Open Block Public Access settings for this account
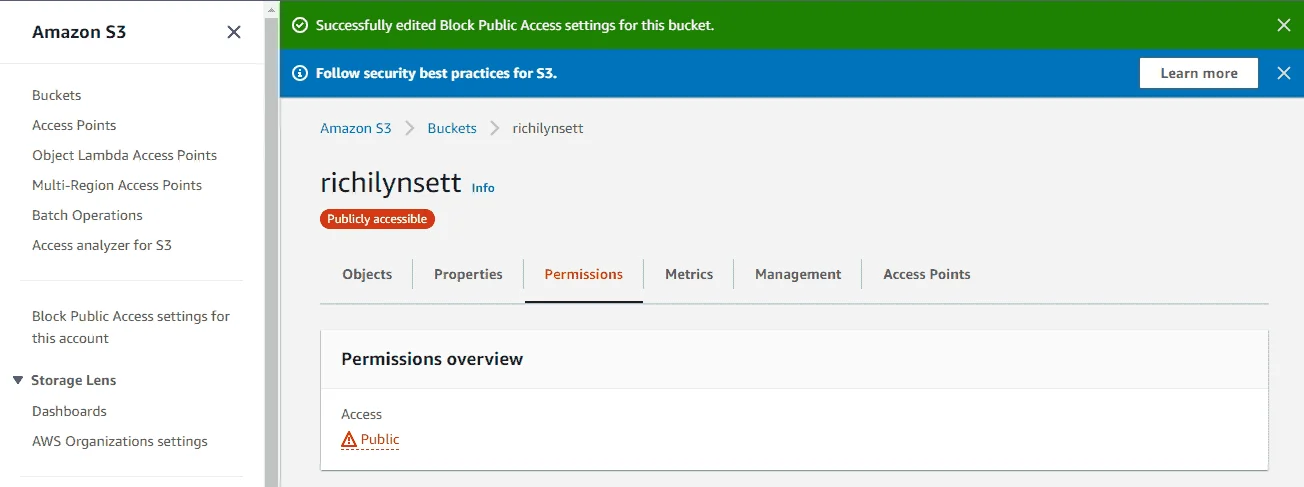 (131, 327)
